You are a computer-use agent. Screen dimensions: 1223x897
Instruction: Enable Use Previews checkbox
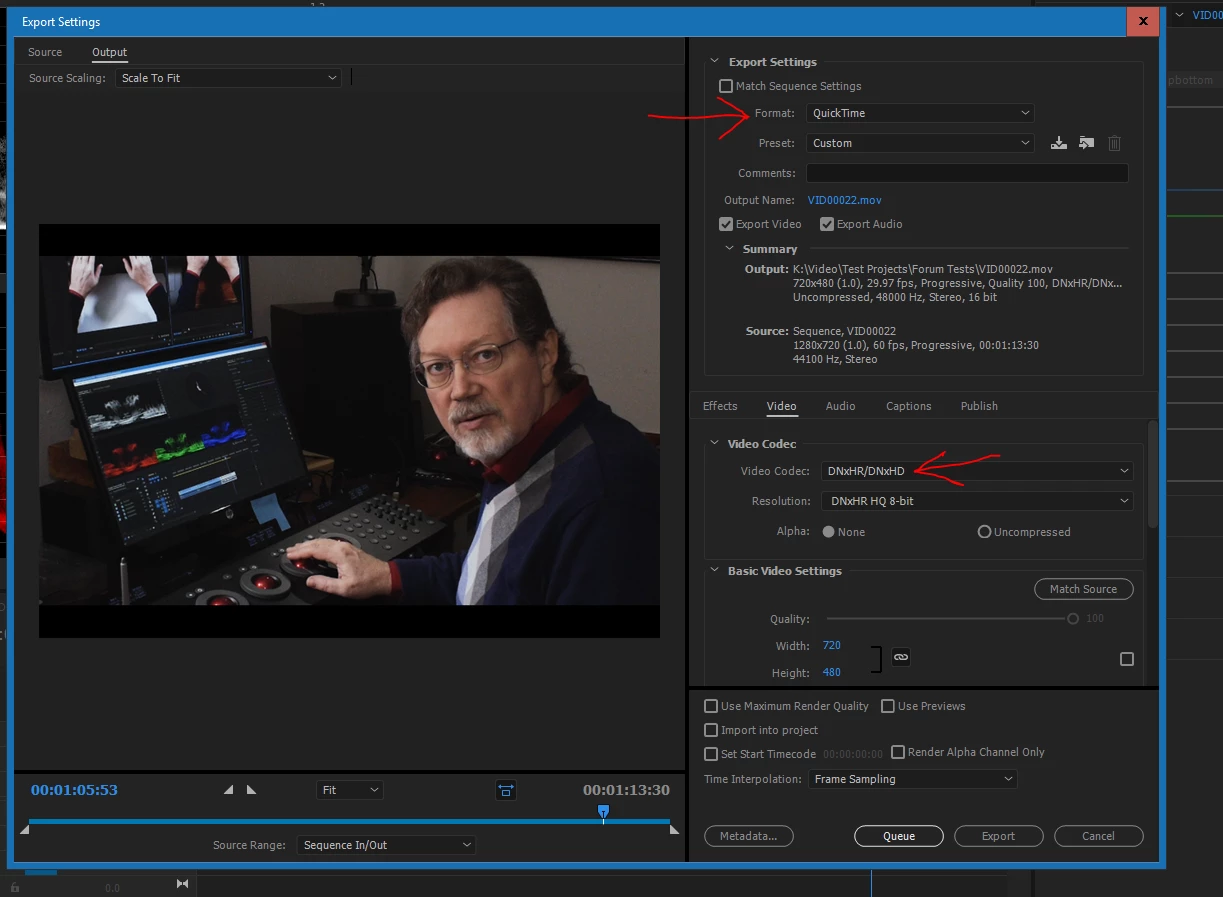click(888, 706)
